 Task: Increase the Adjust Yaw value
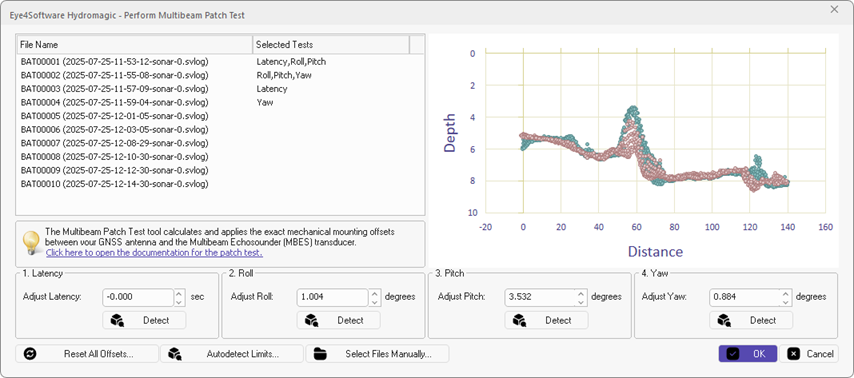tap(786, 294)
